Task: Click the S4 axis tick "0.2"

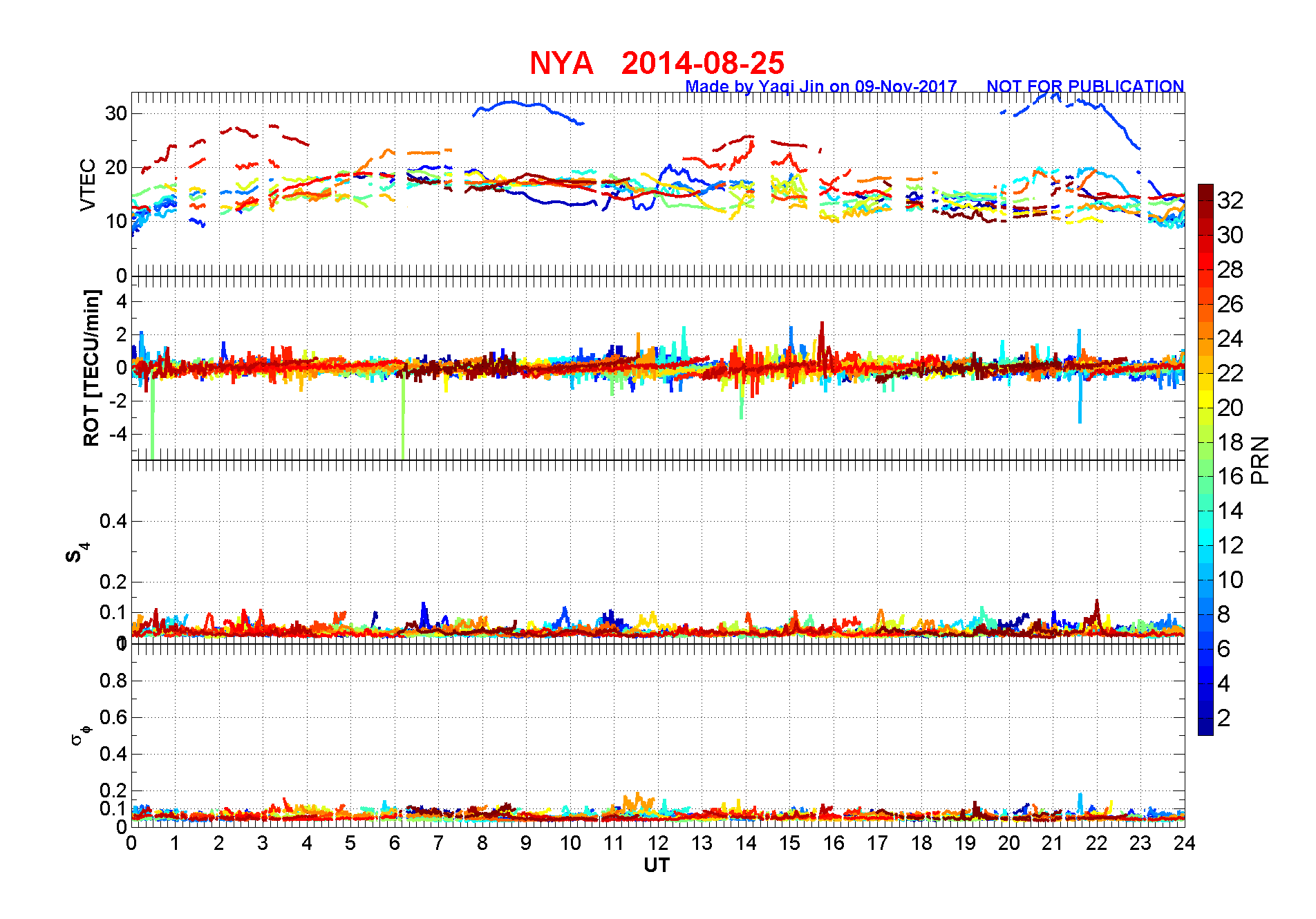Action: pos(113,582)
